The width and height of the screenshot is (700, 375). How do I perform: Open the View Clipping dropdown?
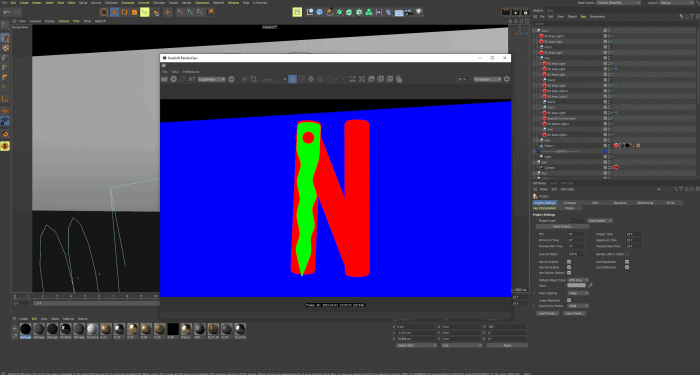tap(578, 293)
